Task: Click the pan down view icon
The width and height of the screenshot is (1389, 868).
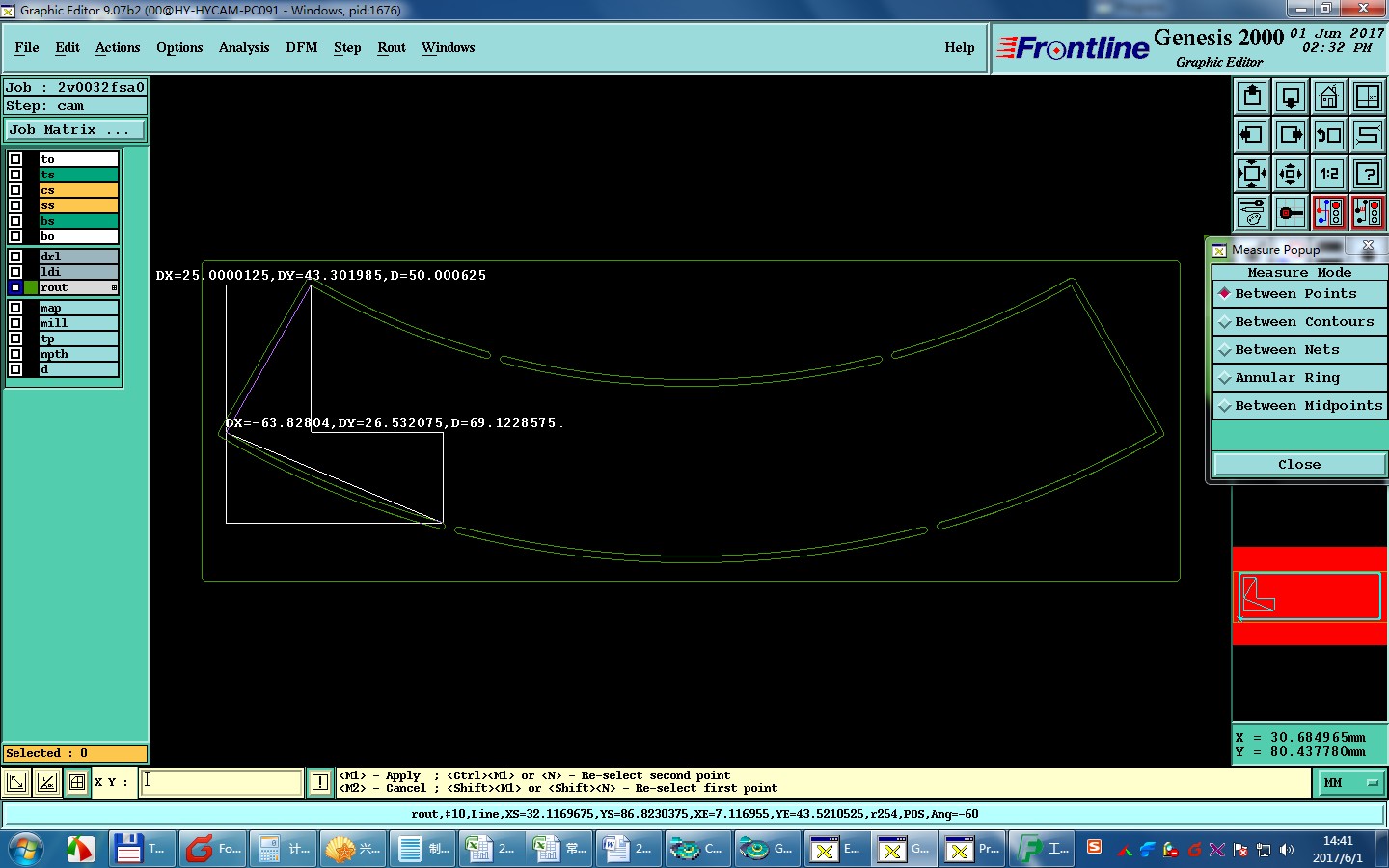Action: (1291, 96)
